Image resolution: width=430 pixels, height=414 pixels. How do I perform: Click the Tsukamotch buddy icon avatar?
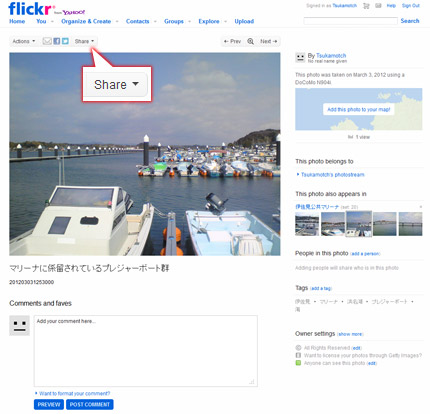pyautogui.click(x=300, y=58)
